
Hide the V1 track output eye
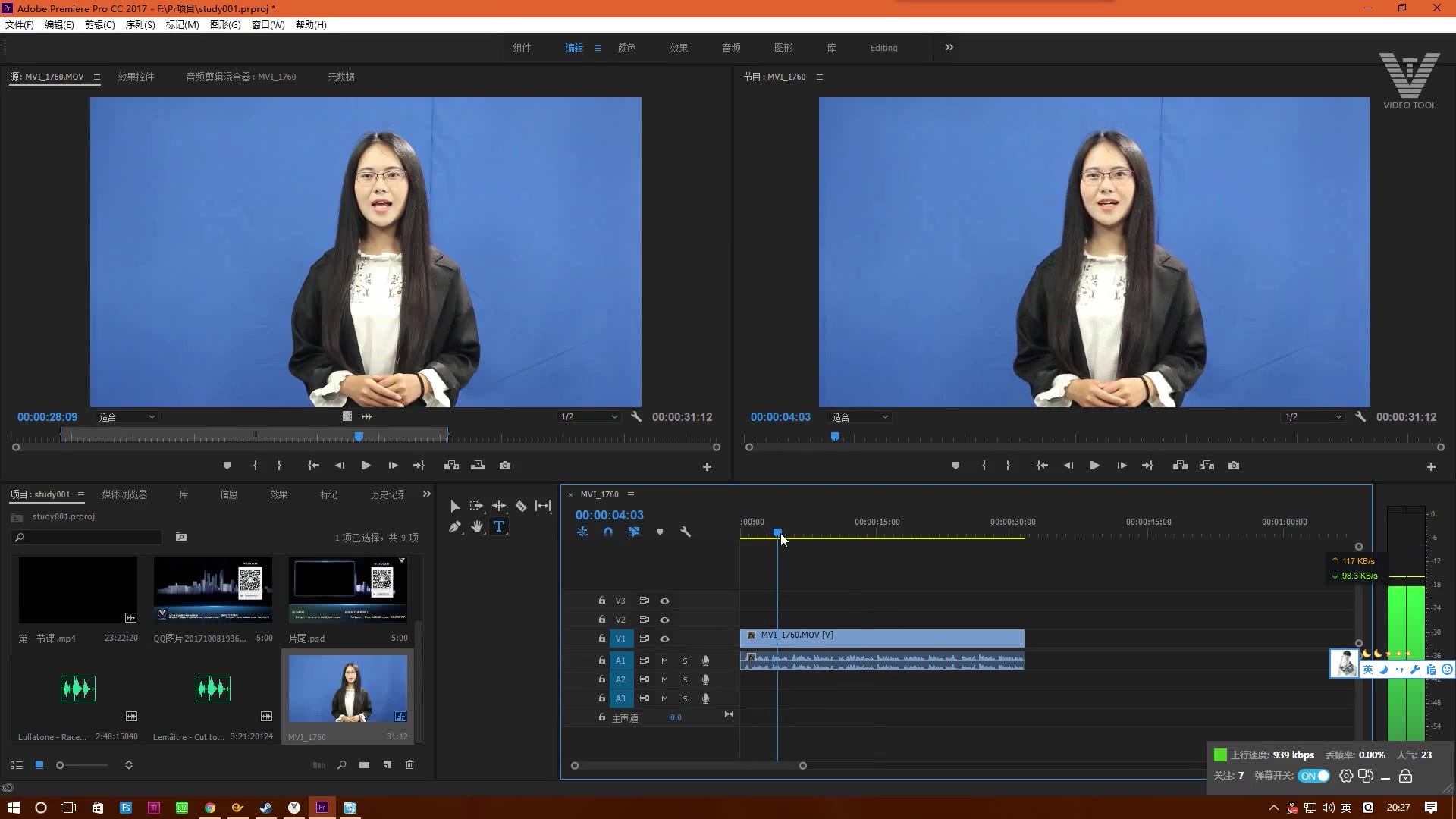tap(664, 639)
